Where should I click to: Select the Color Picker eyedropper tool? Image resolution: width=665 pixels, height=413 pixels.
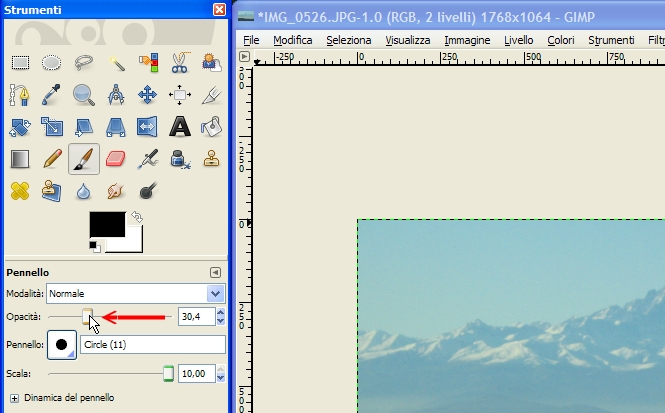51,95
